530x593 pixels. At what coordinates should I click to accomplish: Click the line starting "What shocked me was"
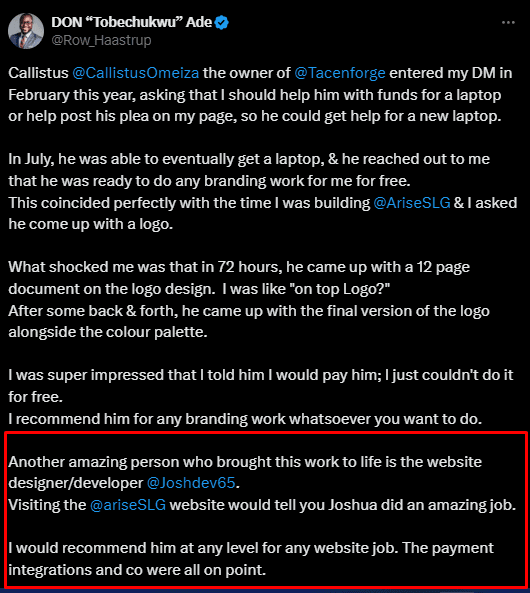[239, 267]
